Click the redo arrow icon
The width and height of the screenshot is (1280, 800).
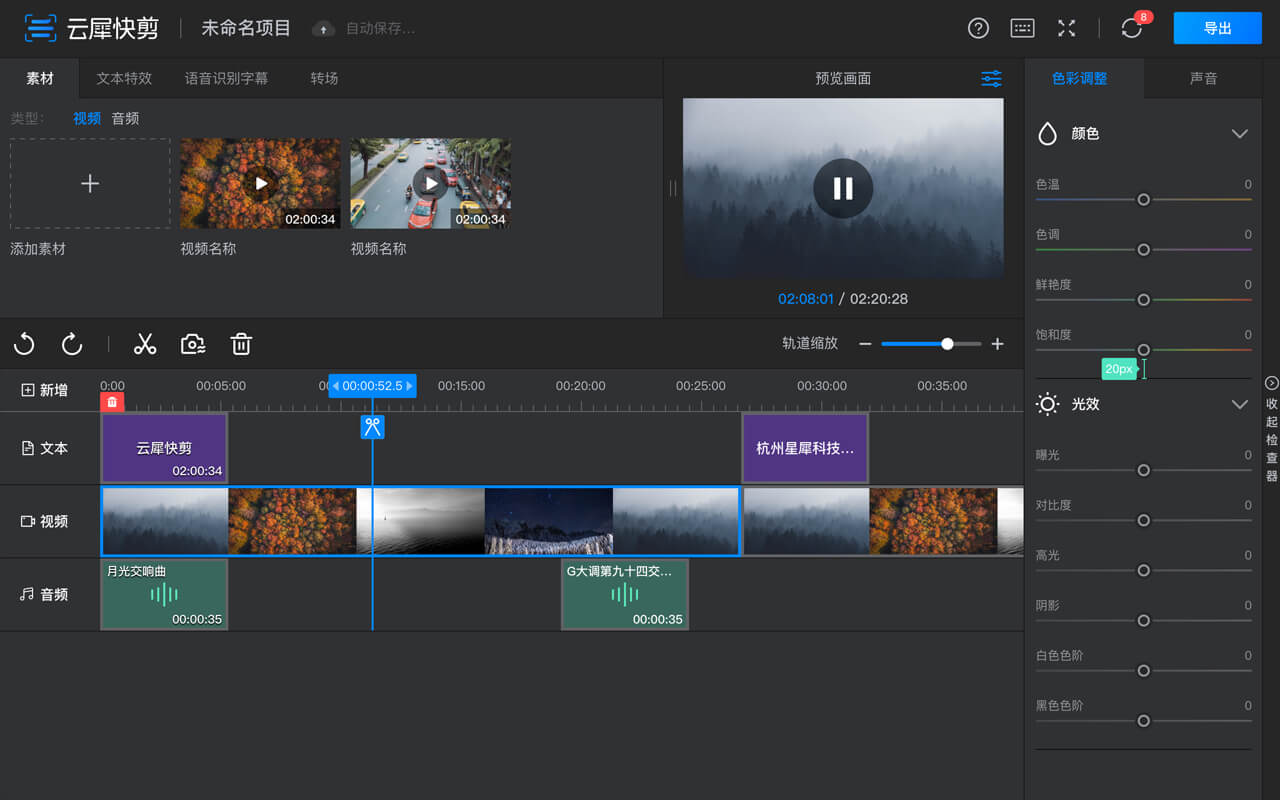coord(72,345)
